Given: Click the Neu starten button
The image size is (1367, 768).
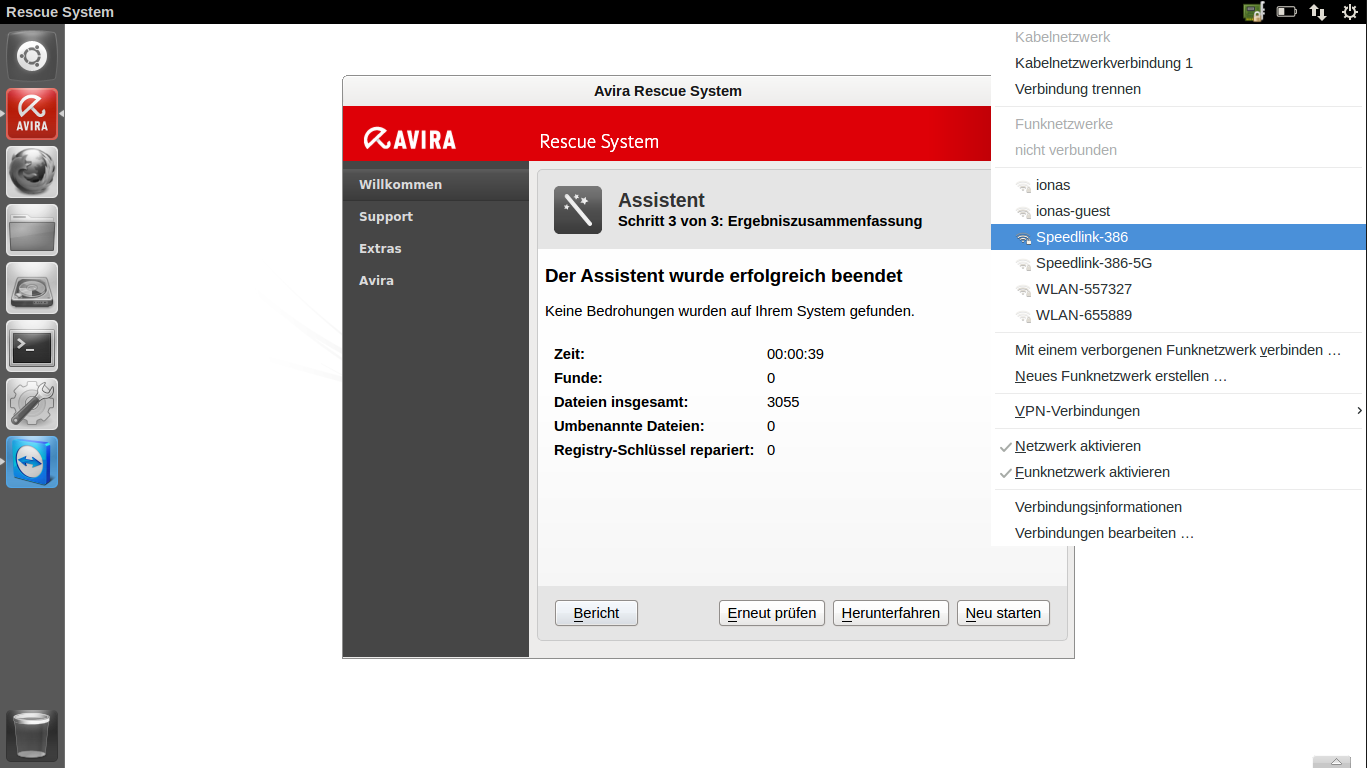Looking at the screenshot, I should coord(1003,613).
